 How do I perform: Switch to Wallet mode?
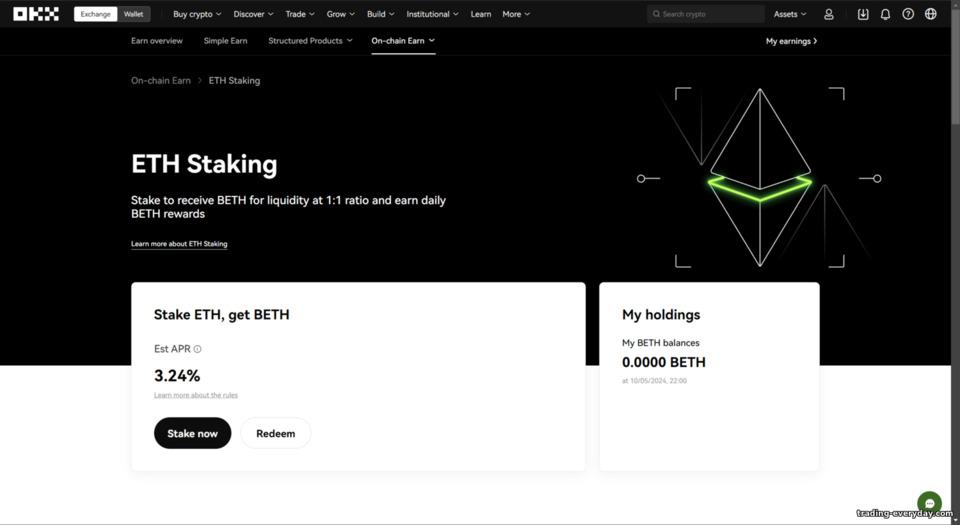(x=133, y=14)
